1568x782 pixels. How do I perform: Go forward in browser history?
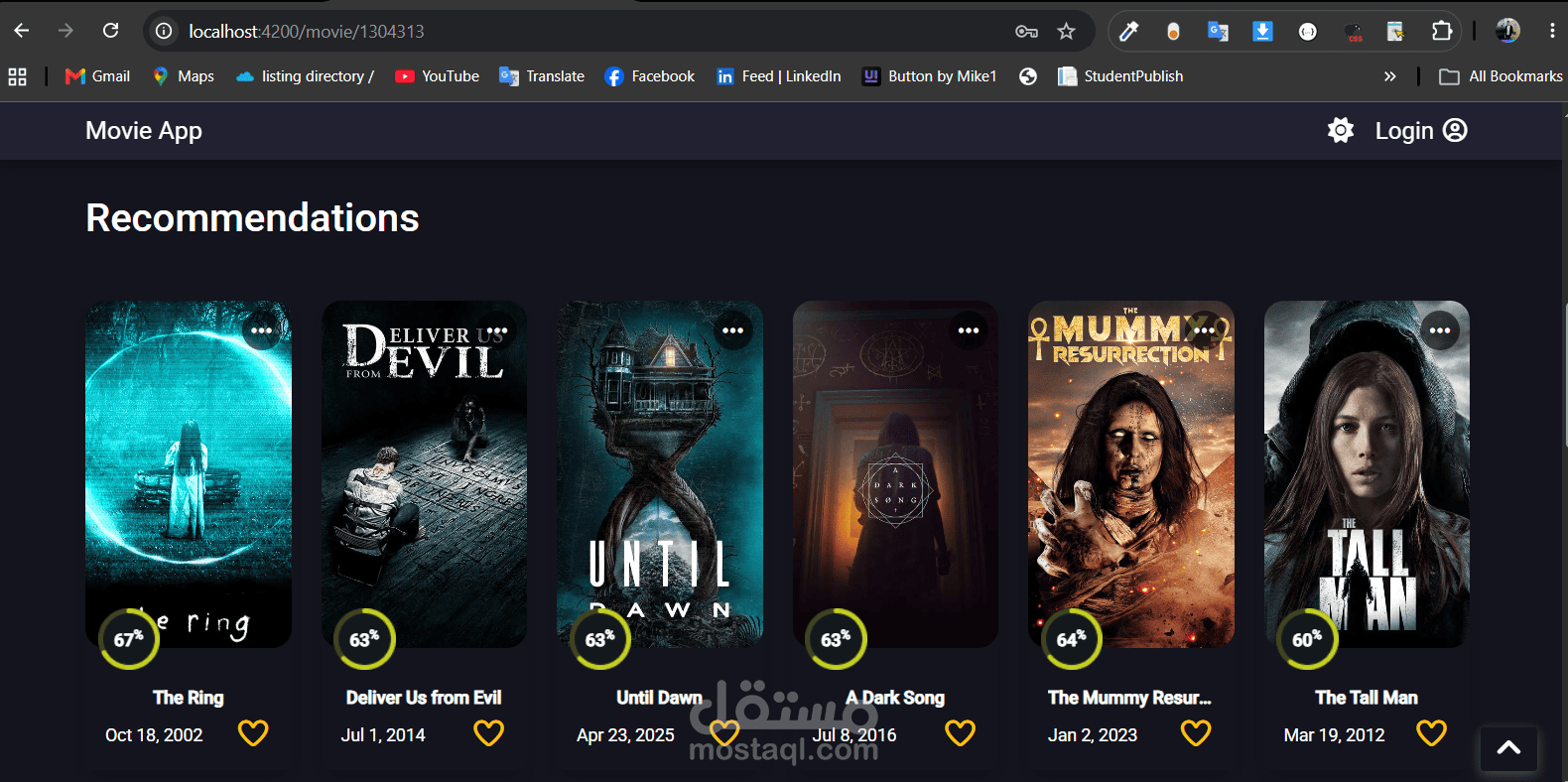[x=65, y=31]
